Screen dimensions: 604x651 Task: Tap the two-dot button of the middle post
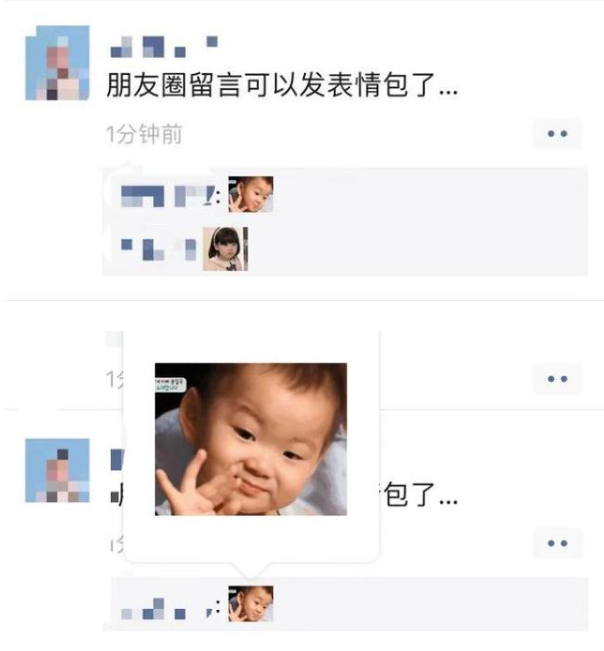pyautogui.click(x=557, y=378)
